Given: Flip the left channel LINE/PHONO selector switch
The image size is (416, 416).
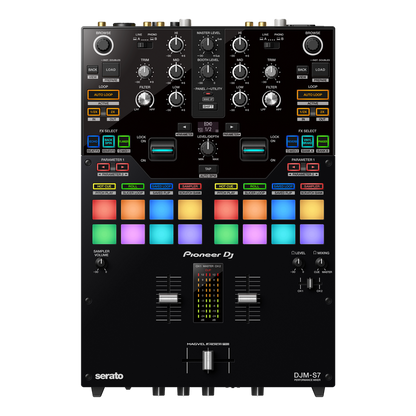Looking at the screenshot, I should pos(145,45).
